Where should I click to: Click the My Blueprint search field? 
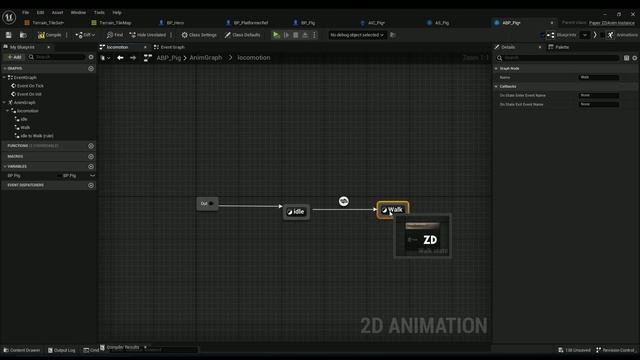tap(57, 57)
